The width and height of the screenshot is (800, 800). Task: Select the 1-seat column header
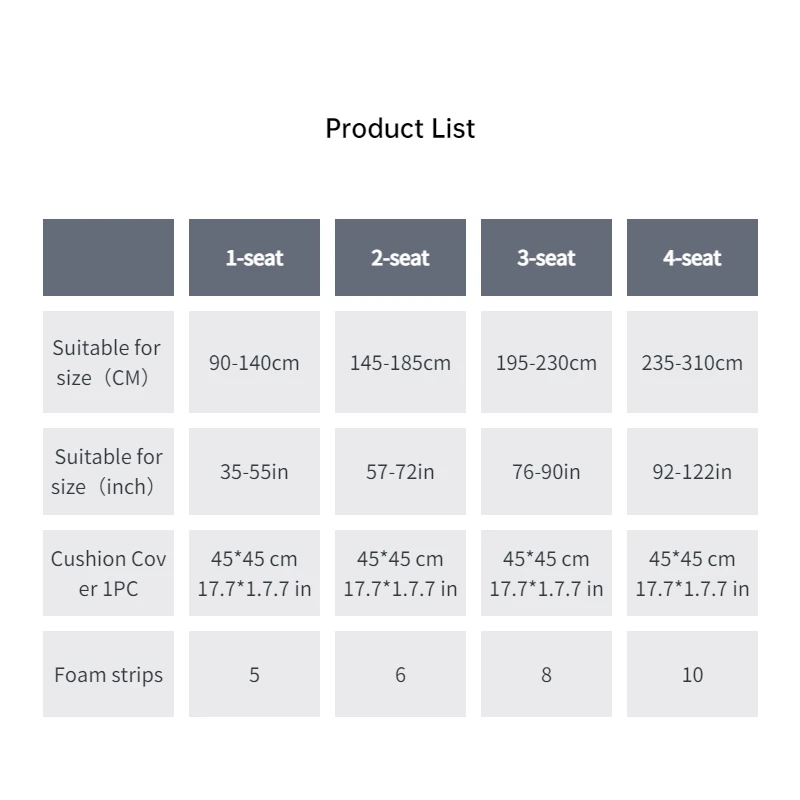(x=254, y=258)
